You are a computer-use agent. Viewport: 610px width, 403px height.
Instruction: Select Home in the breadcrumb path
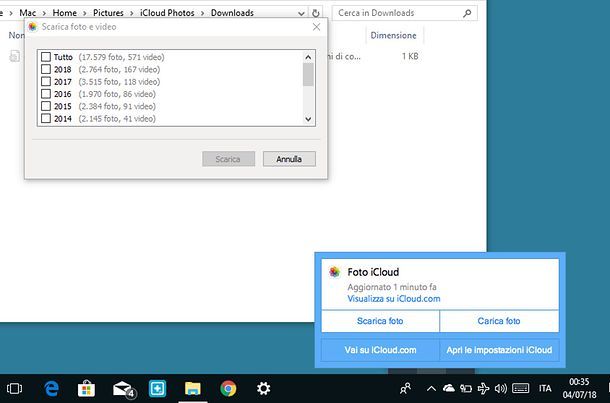point(65,13)
